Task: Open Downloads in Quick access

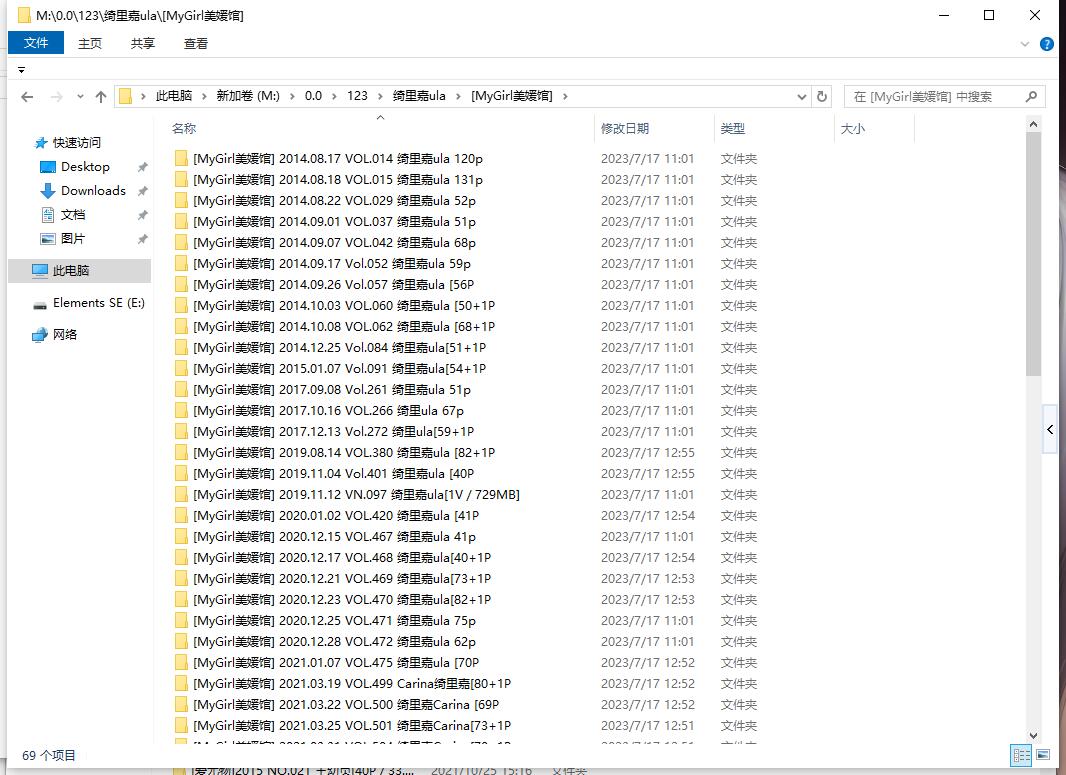Action: [x=93, y=191]
